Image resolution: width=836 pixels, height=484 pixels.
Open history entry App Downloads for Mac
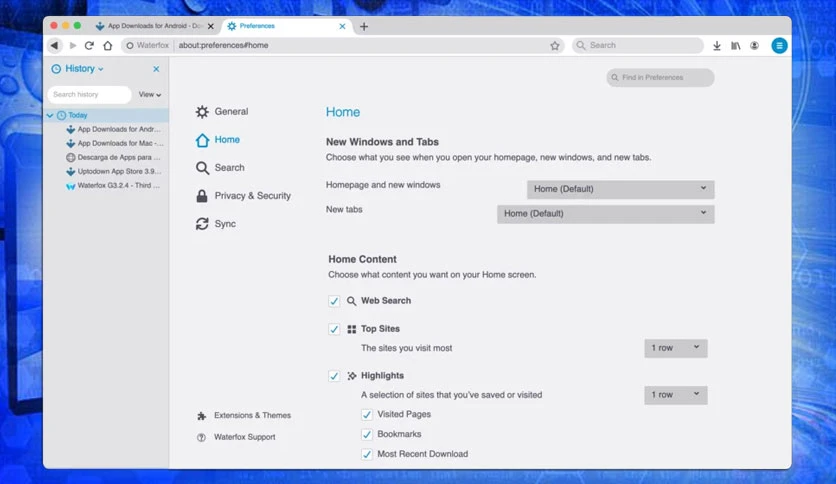coord(115,143)
